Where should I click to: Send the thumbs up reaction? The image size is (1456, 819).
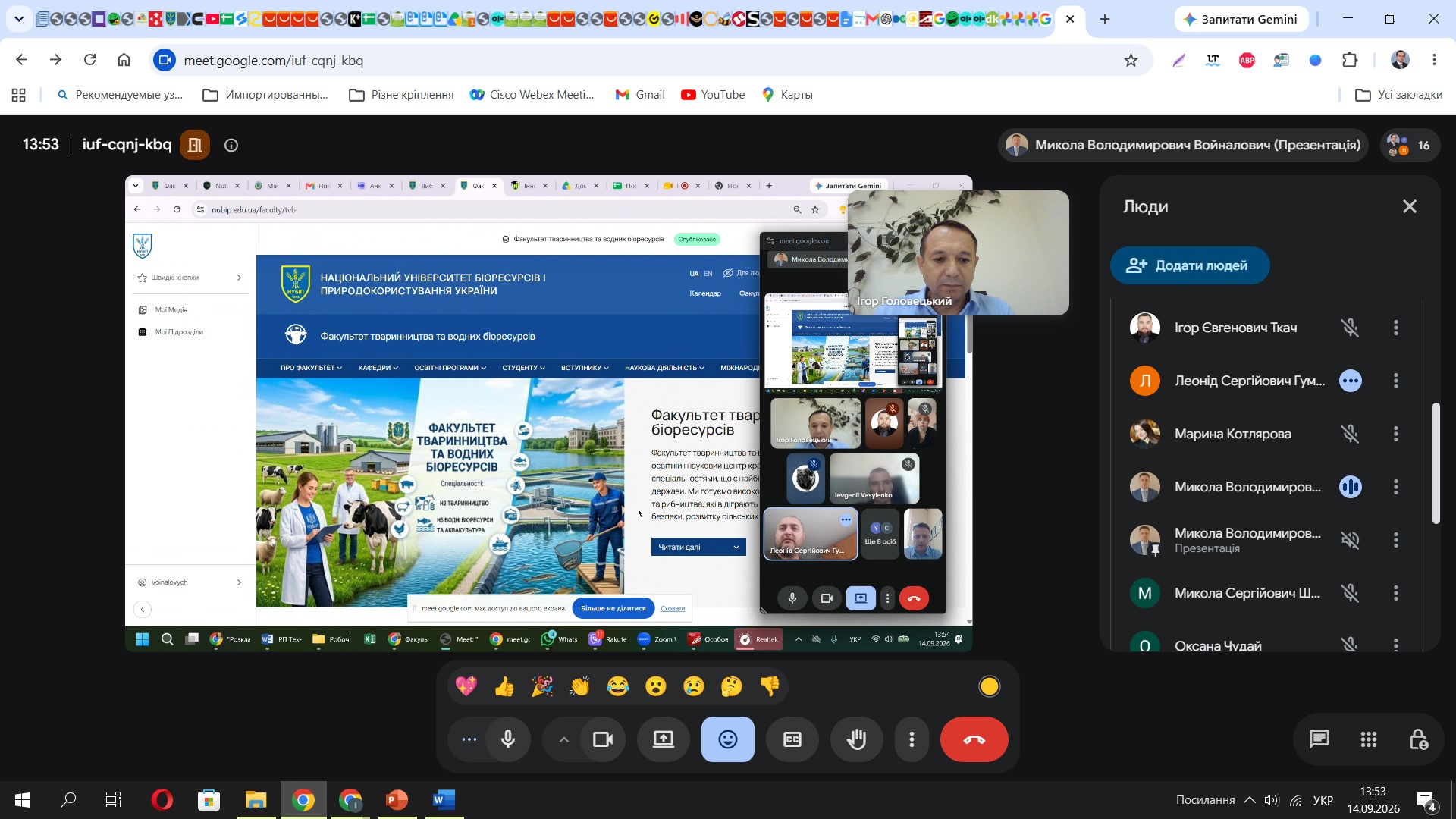[504, 687]
